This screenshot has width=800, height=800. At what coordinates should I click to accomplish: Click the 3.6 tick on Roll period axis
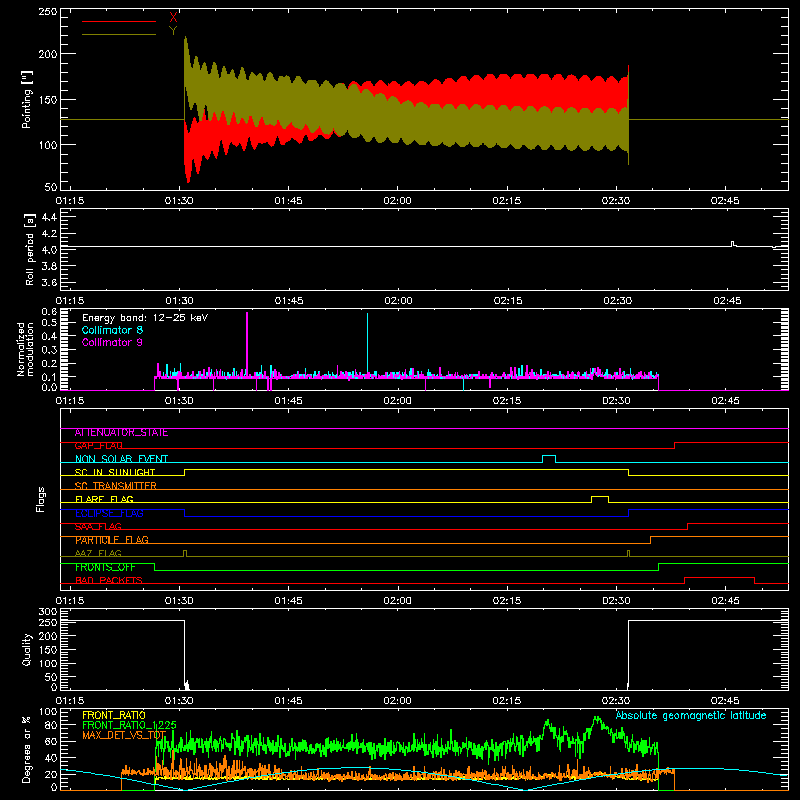click(49, 283)
